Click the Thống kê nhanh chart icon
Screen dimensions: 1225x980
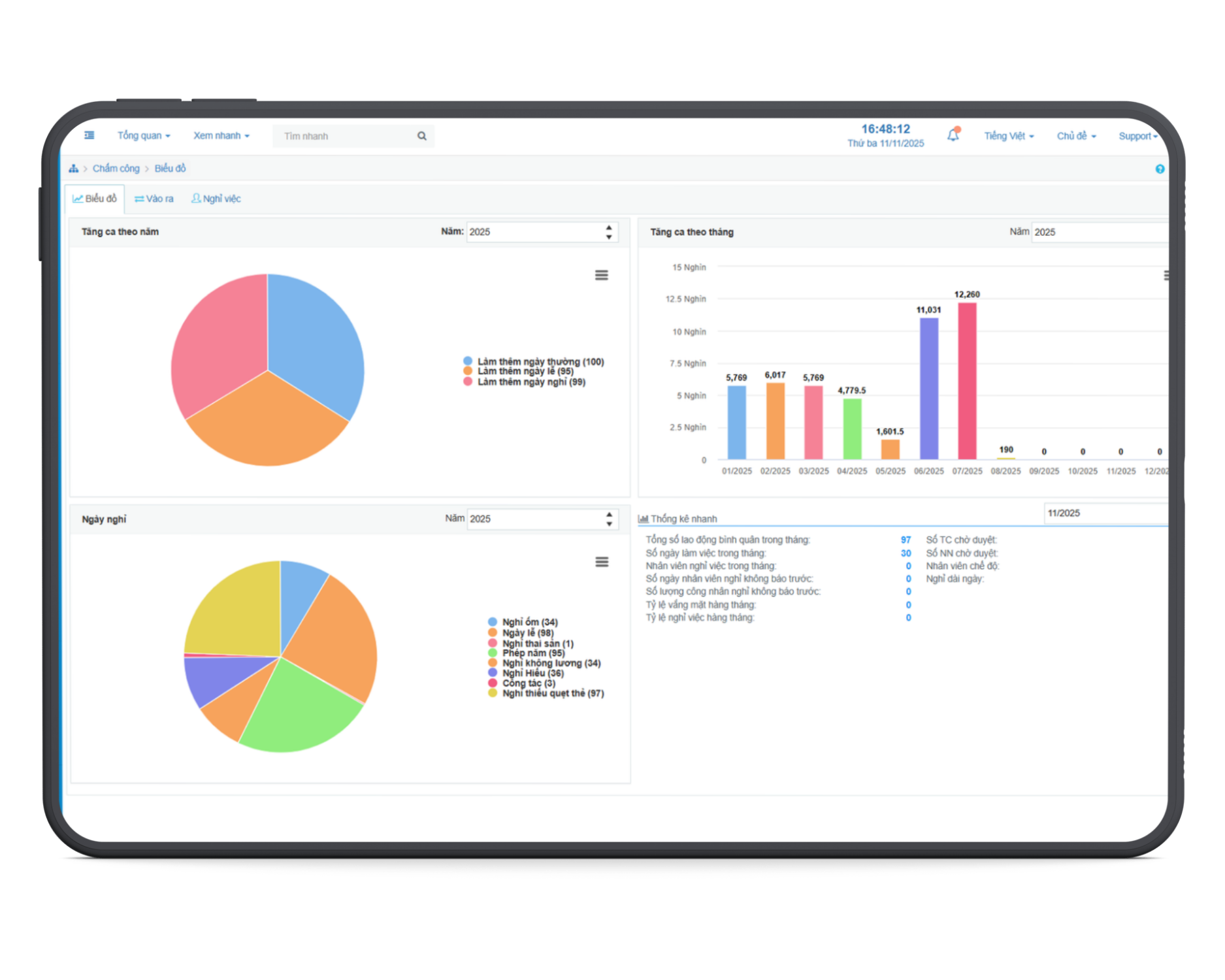click(644, 519)
